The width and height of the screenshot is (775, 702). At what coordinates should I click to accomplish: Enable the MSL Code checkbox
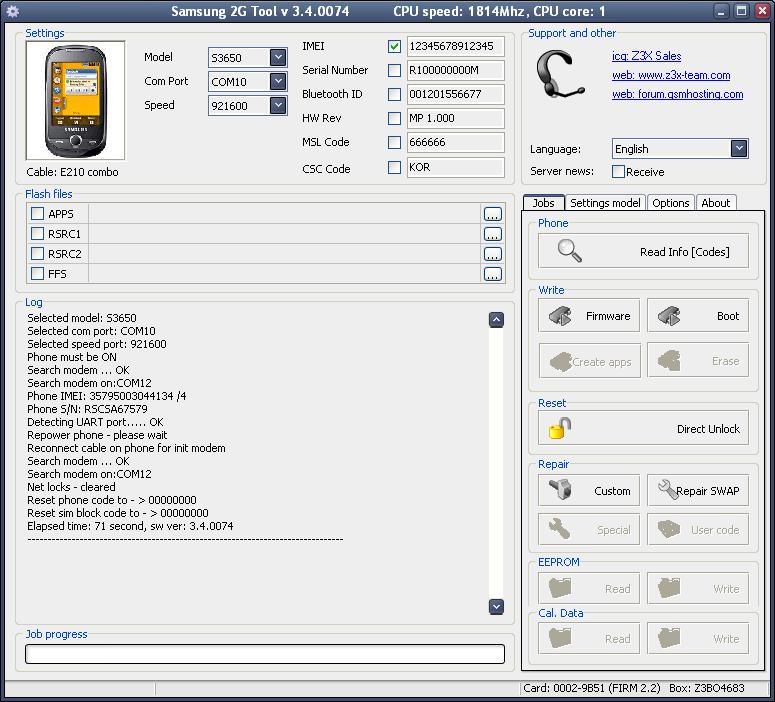point(394,142)
